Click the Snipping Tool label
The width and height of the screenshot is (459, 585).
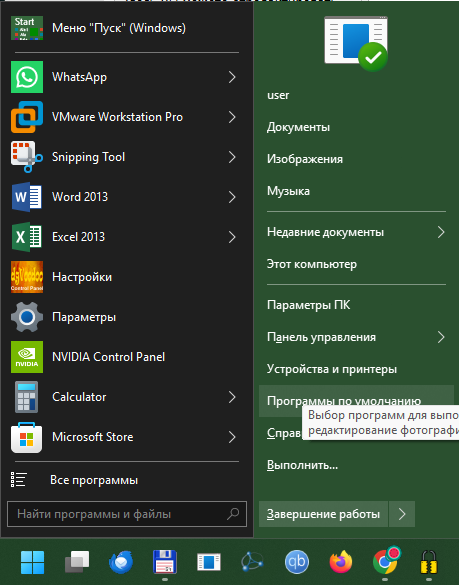pos(88,157)
